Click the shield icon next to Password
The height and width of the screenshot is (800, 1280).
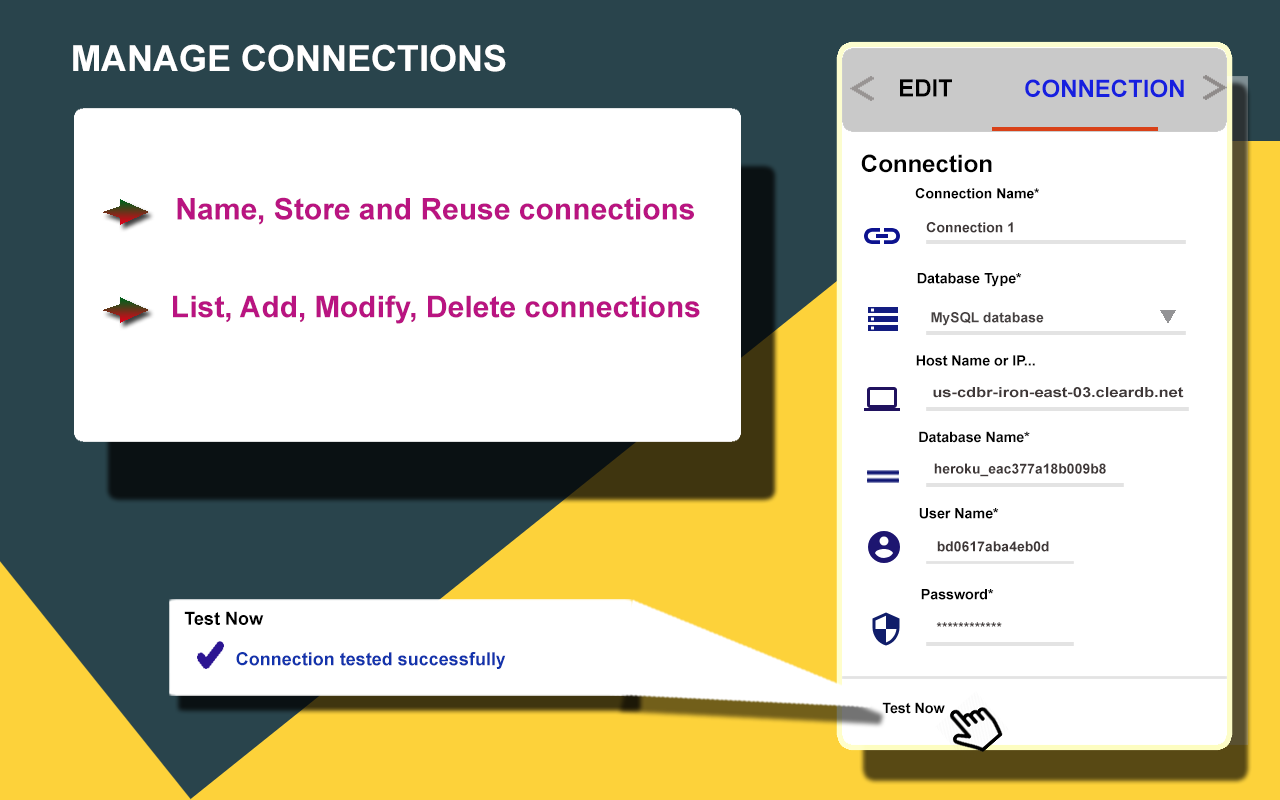click(x=883, y=629)
